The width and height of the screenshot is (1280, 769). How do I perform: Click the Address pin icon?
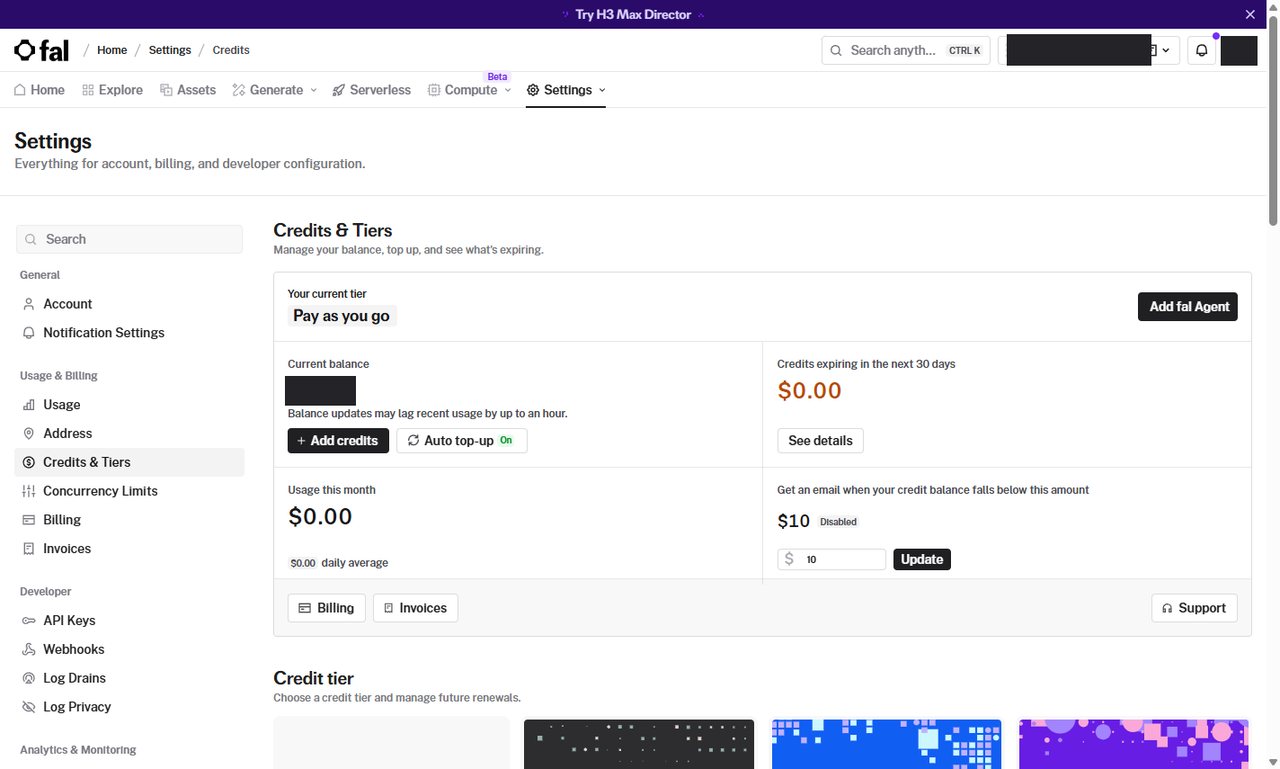[29, 434]
